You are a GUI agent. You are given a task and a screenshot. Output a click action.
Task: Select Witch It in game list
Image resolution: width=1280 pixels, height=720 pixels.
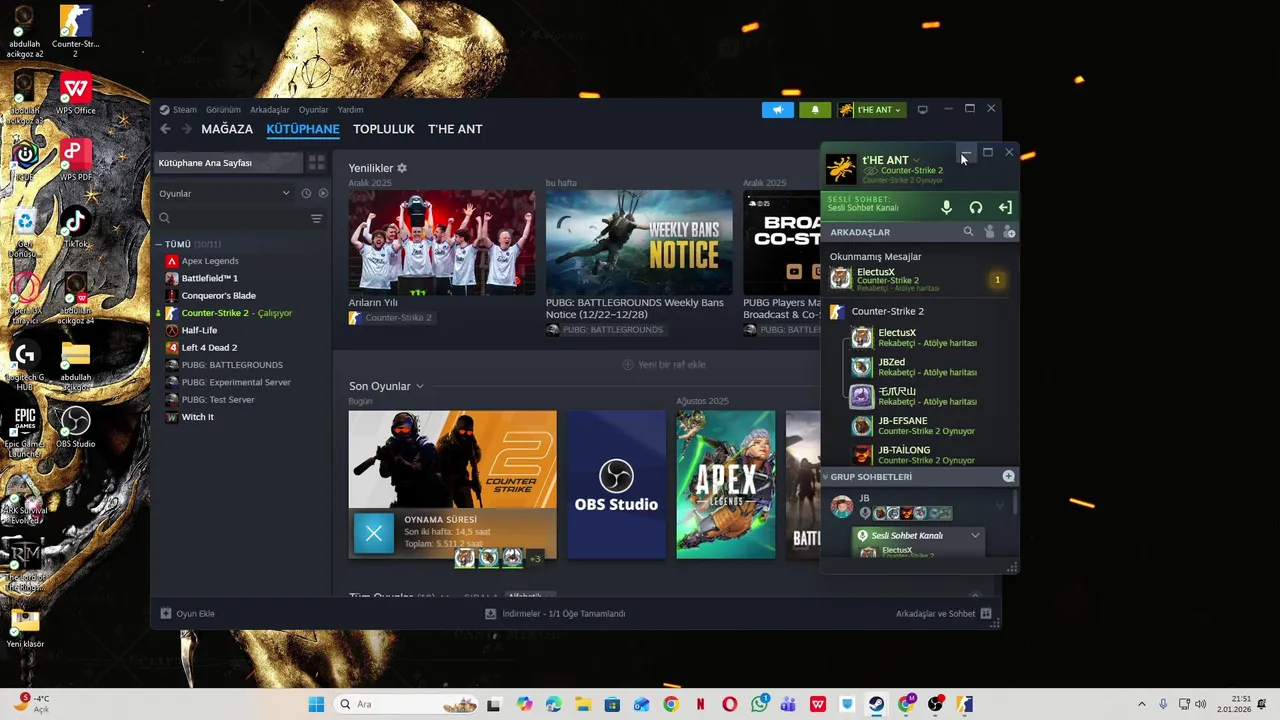click(x=197, y=417)
